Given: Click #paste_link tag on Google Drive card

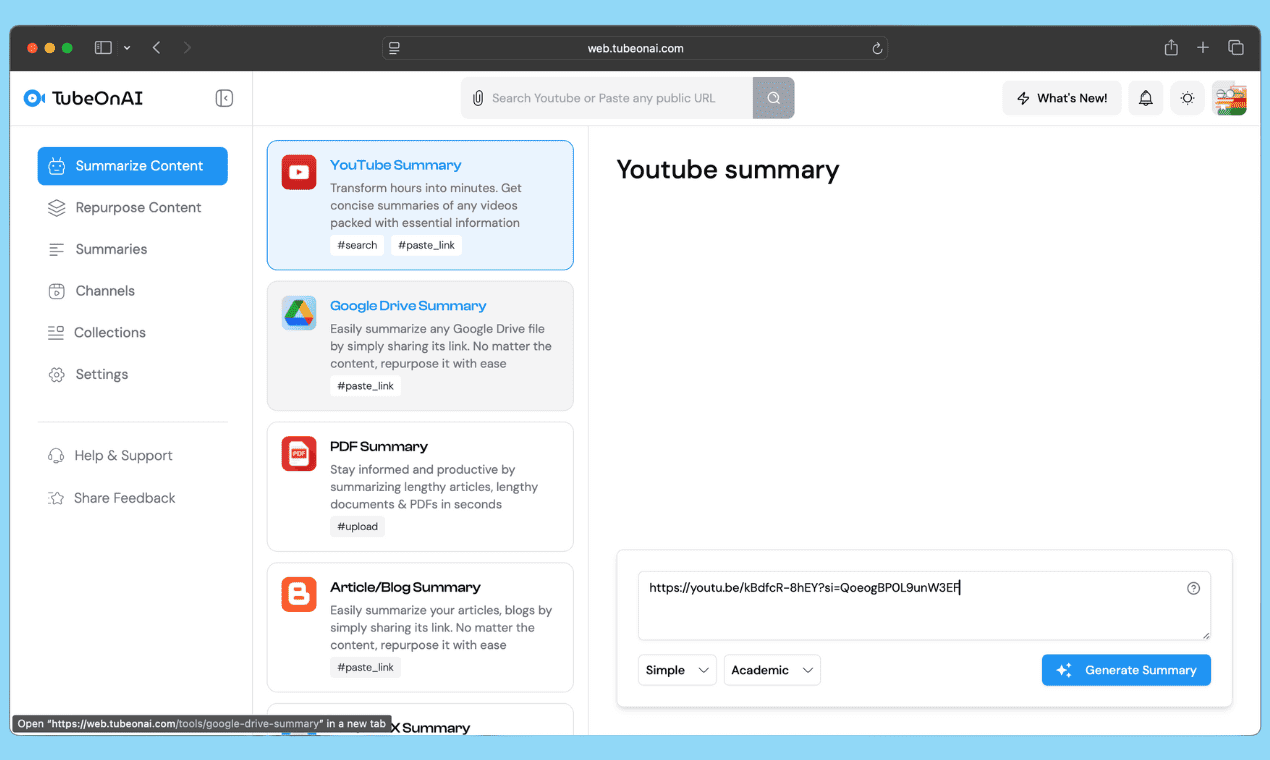Looking at the screenshot, I should pyautogui.click(x=365, y=386).
